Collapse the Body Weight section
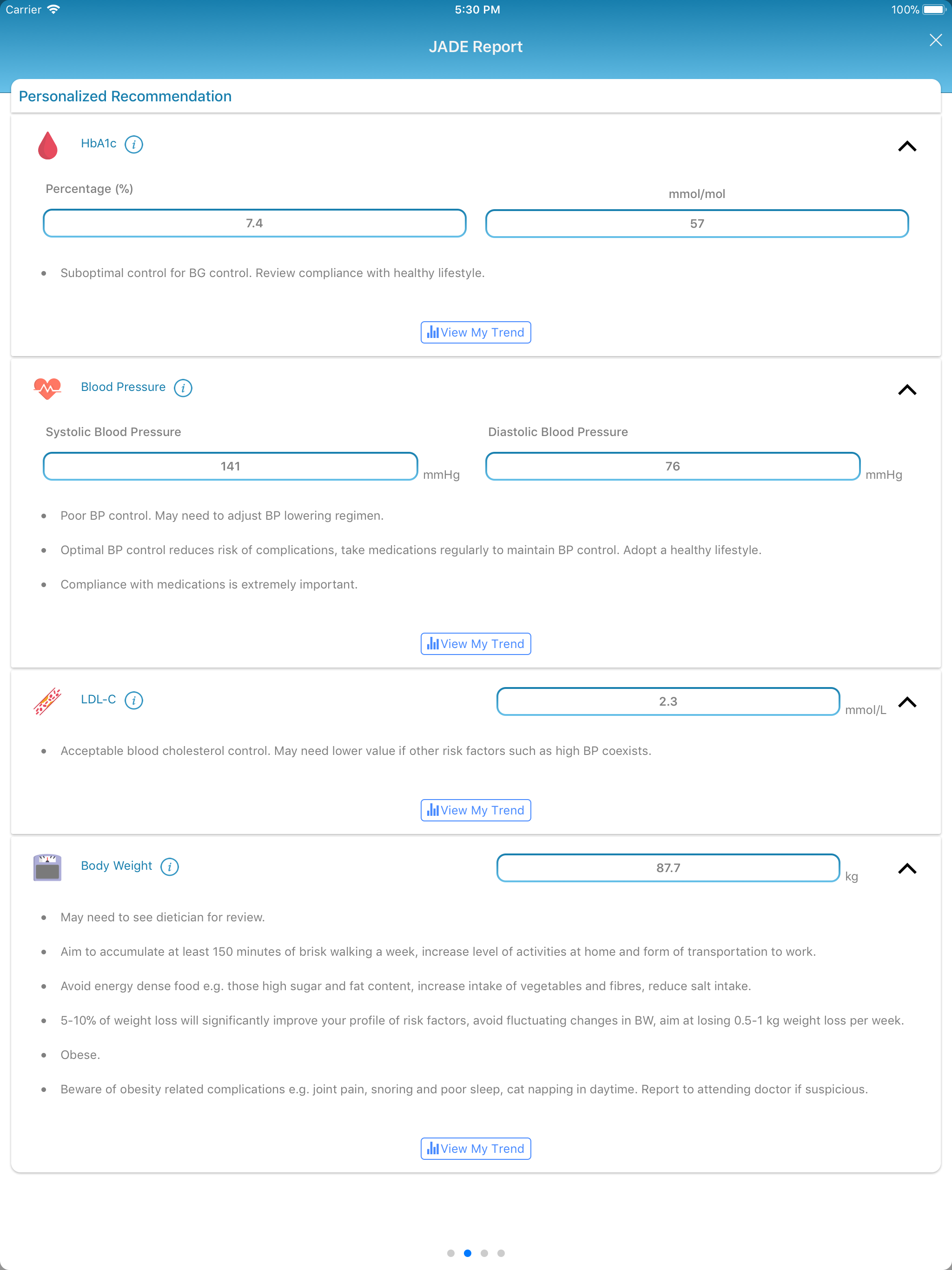The height and width of the screenshot is (1270, 952). 907,869
